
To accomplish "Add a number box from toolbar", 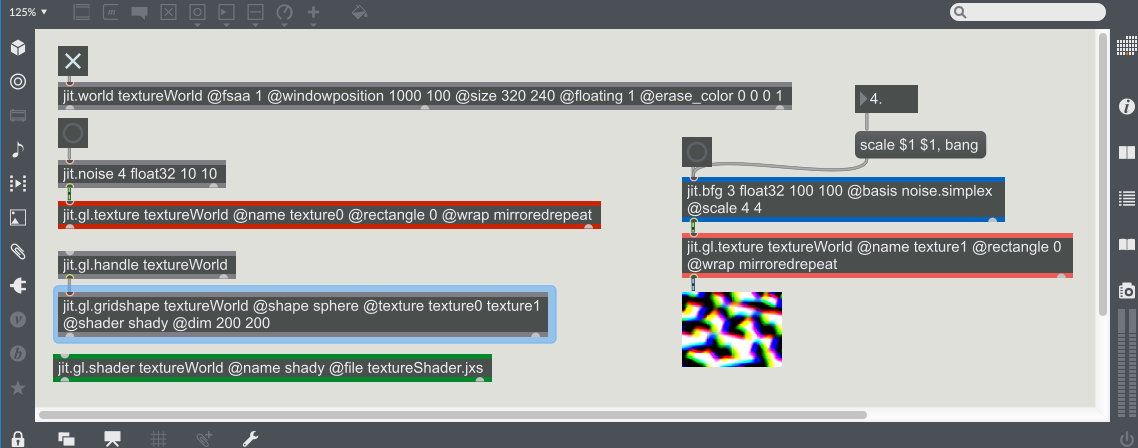I will 226,12.
